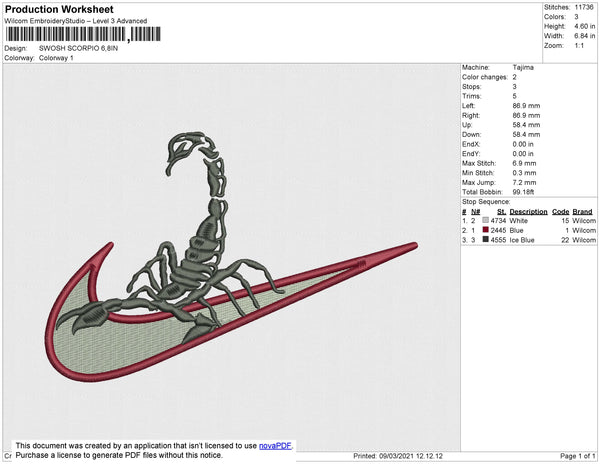Select min stitch value '0.3 mm'
Screen dimensions: 600x464
524,173
